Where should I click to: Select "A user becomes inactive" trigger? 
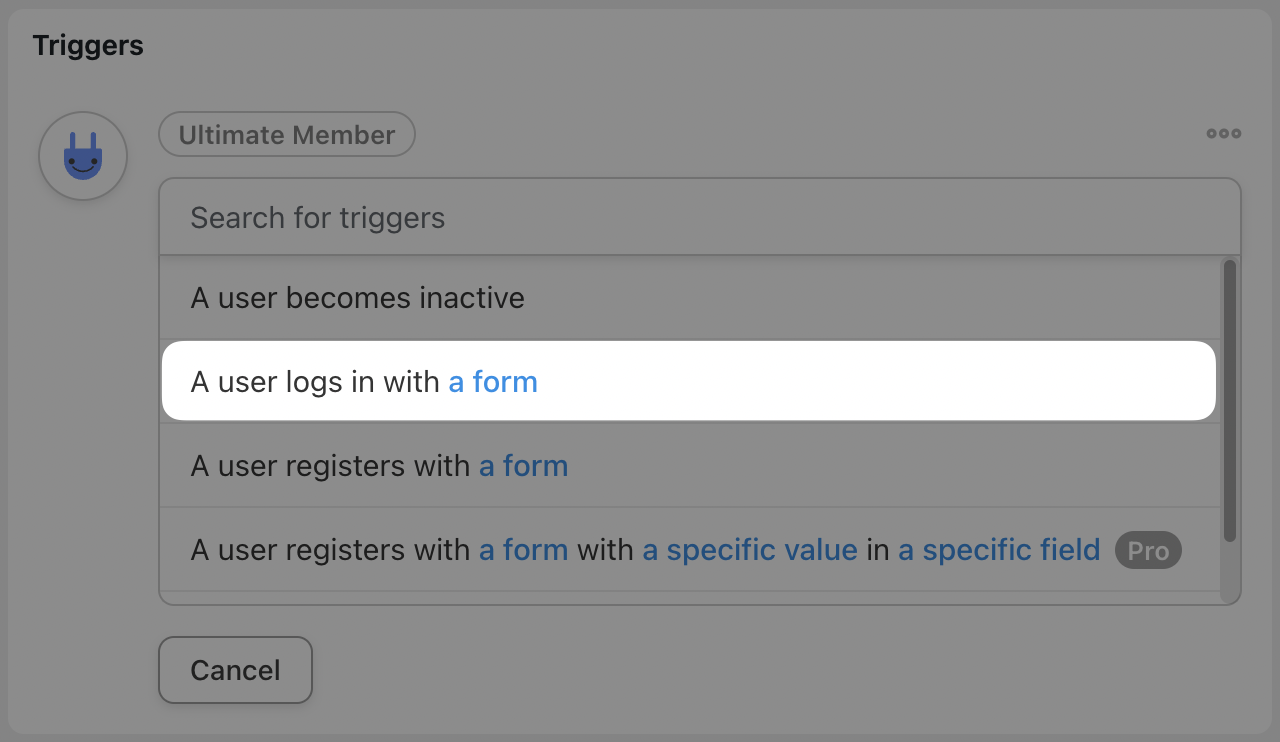(690, 298)
